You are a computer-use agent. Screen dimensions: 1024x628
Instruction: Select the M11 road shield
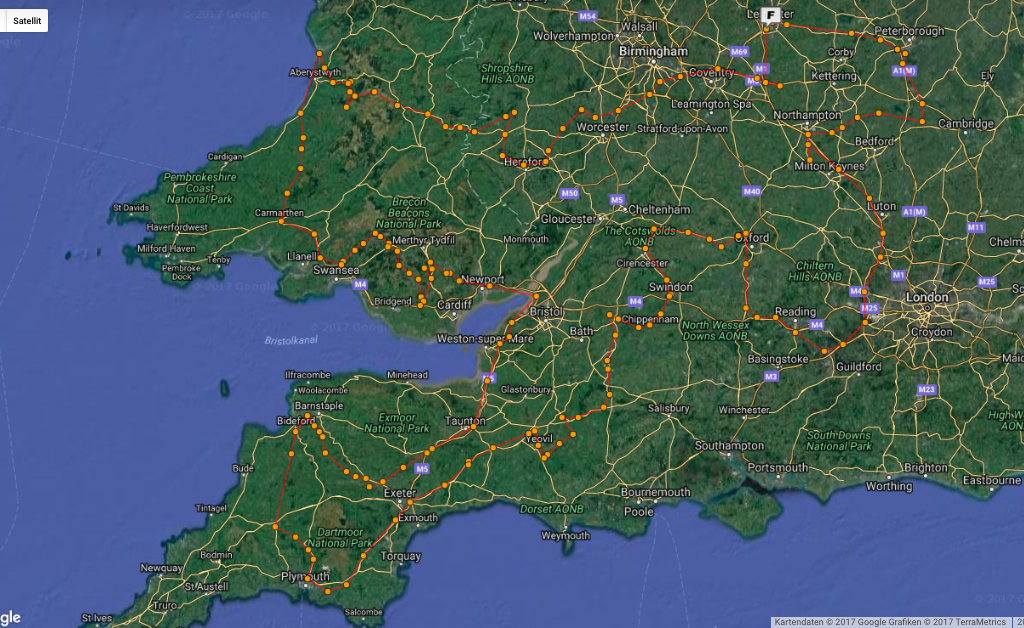pos(976,228)
